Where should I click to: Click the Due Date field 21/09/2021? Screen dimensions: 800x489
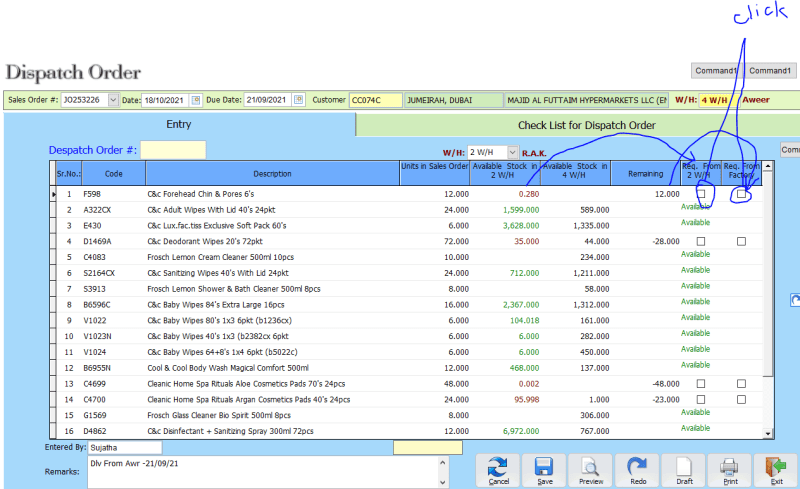(267, 100)
